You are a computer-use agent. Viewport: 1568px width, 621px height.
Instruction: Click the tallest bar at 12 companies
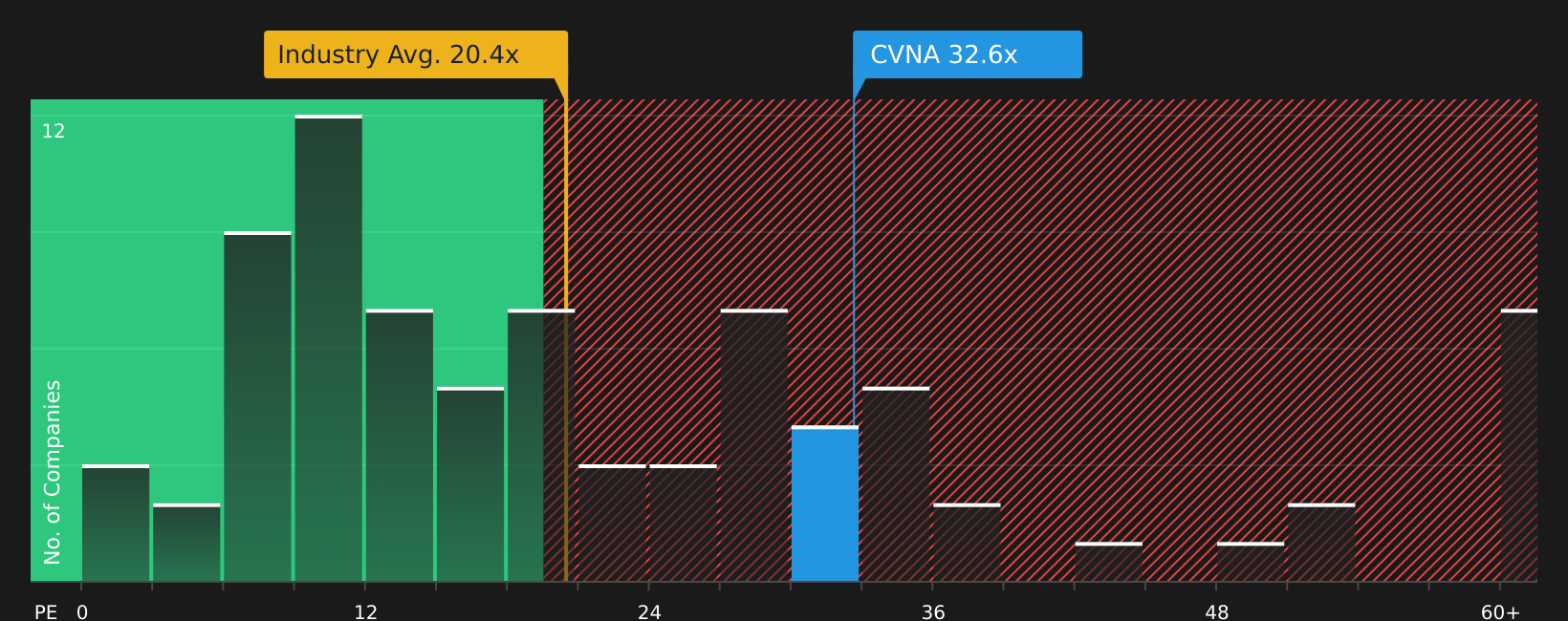tap(329, 348)
